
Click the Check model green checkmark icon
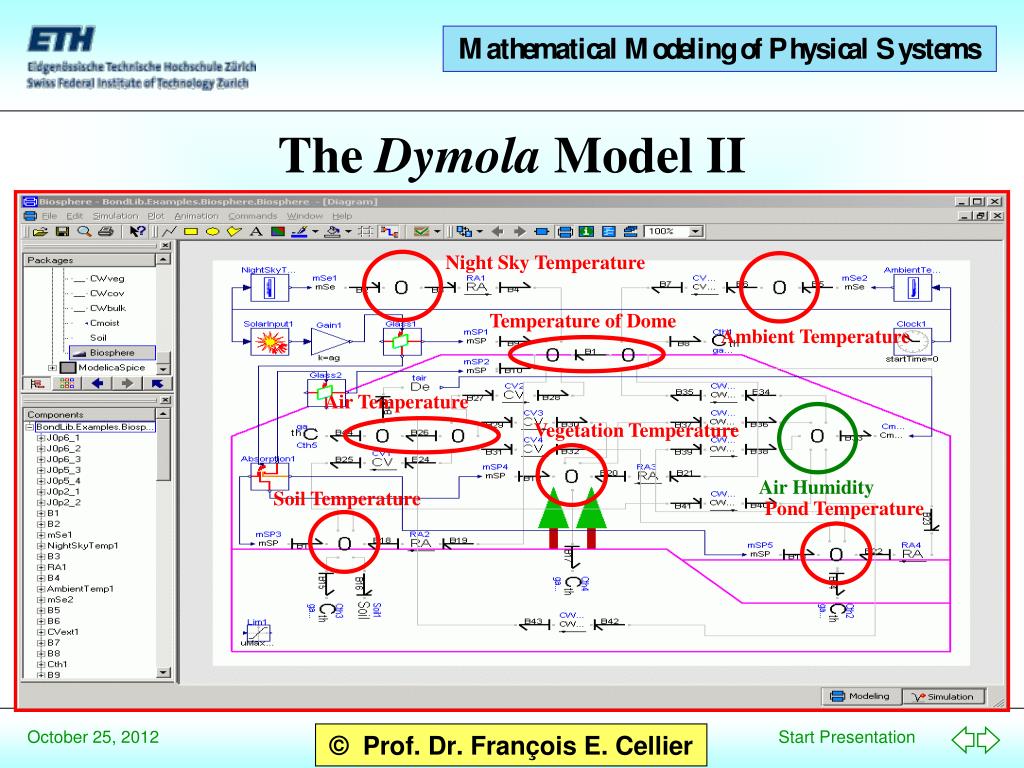point(421,231)
